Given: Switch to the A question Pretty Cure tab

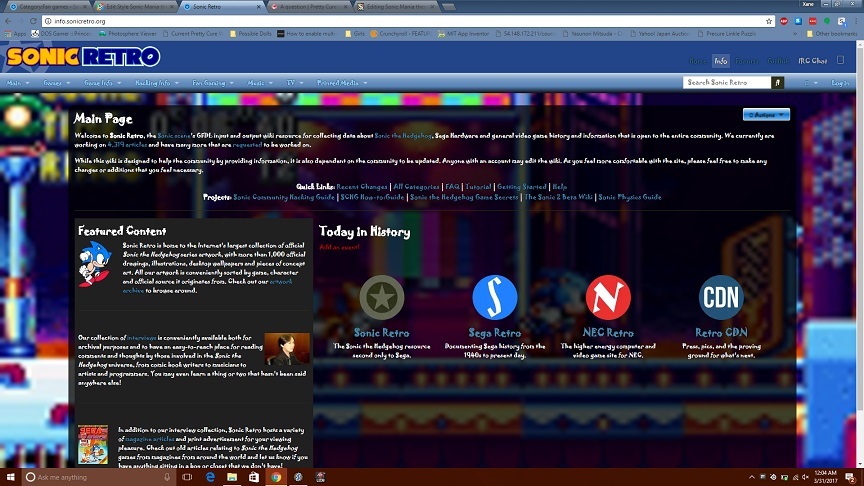Looking at the screenshot, I should (x=310, y=7).
